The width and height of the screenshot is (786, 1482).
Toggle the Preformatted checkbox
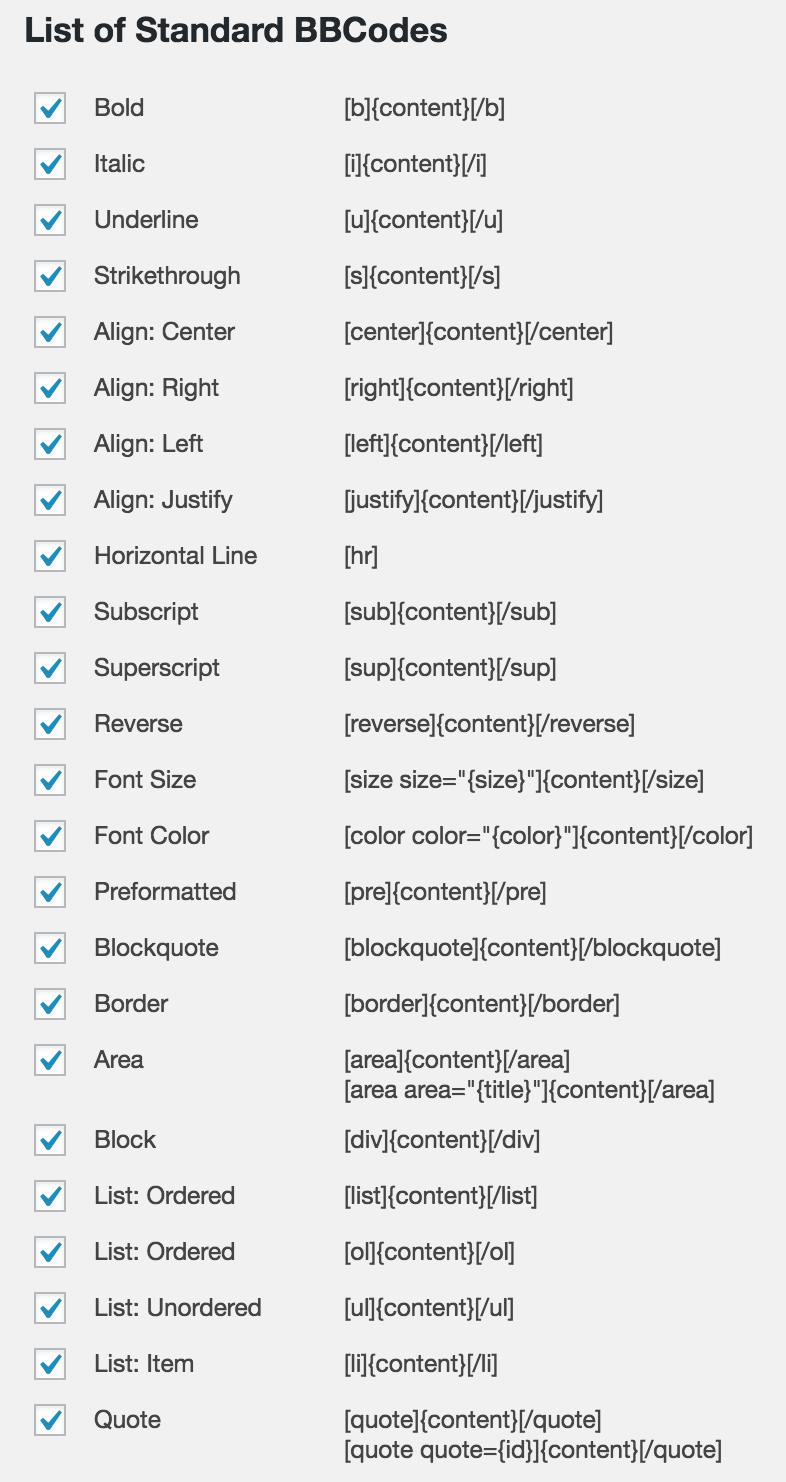(50, 892)
